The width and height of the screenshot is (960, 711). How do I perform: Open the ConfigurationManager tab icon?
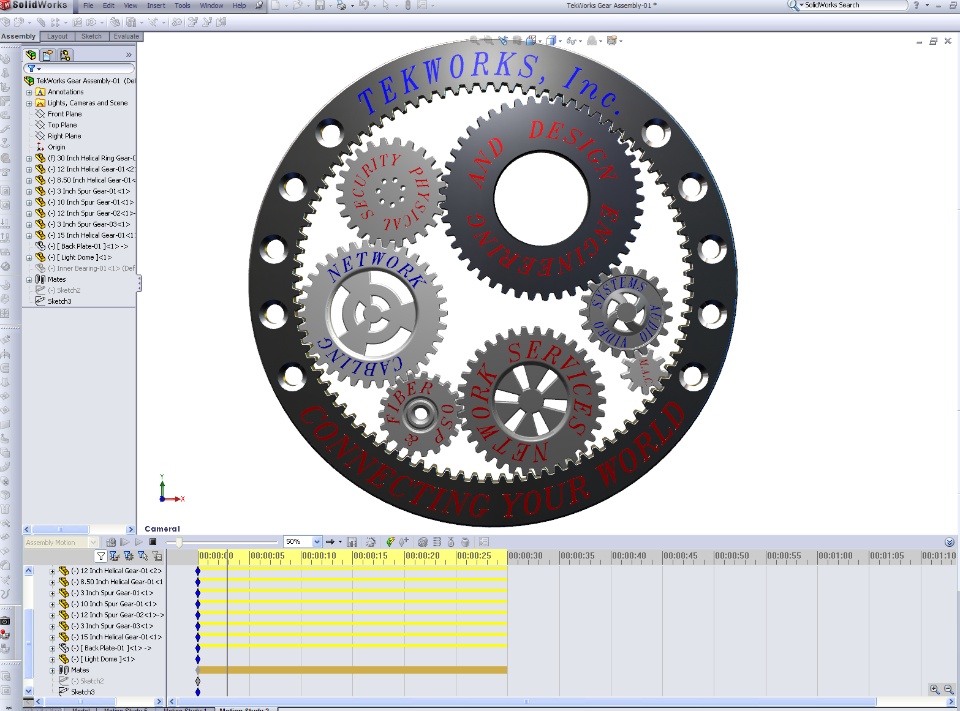[x=65, y=55]
